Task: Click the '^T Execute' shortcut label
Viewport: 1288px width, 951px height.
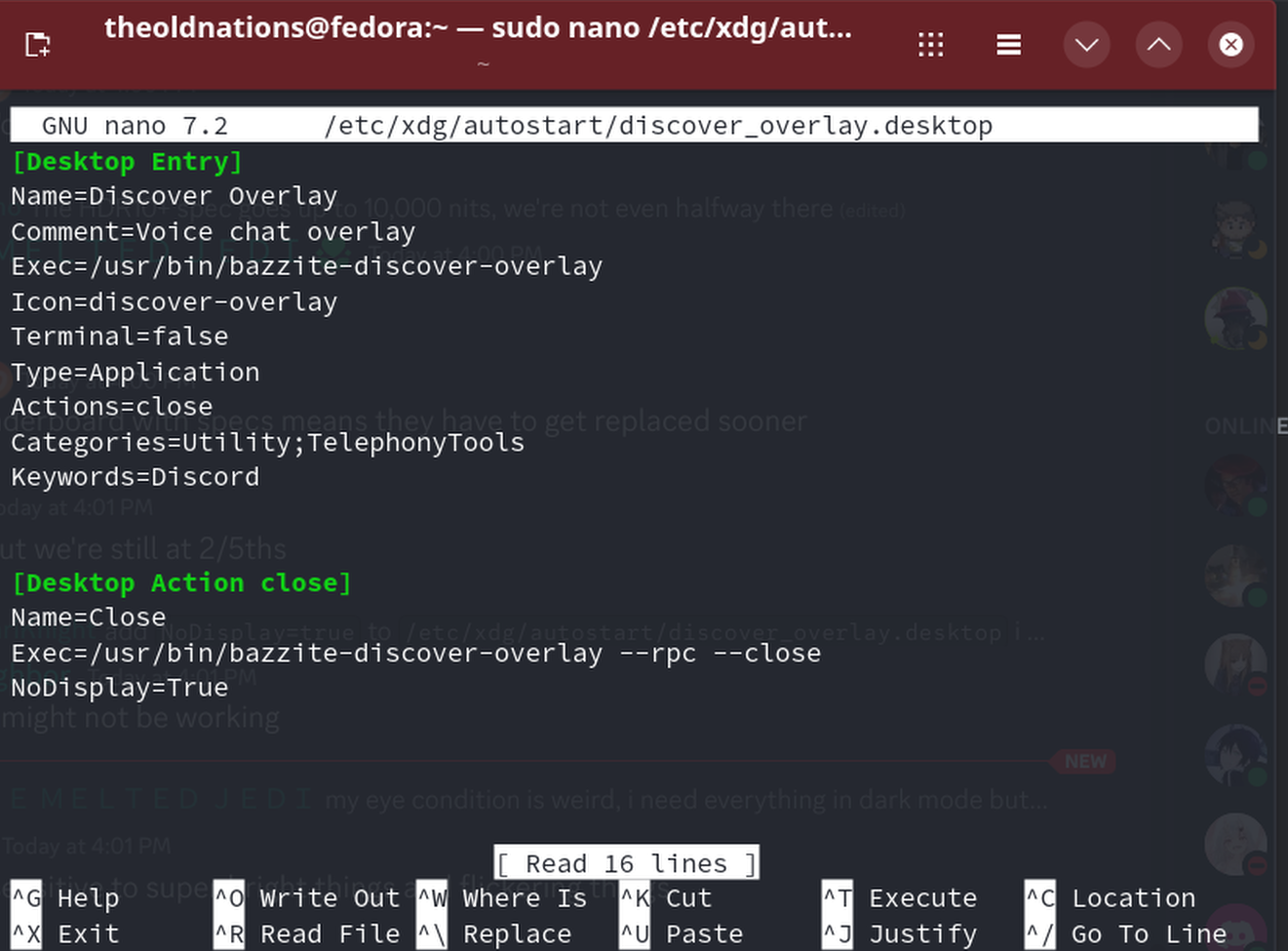Action: click(x=900, y=898)
